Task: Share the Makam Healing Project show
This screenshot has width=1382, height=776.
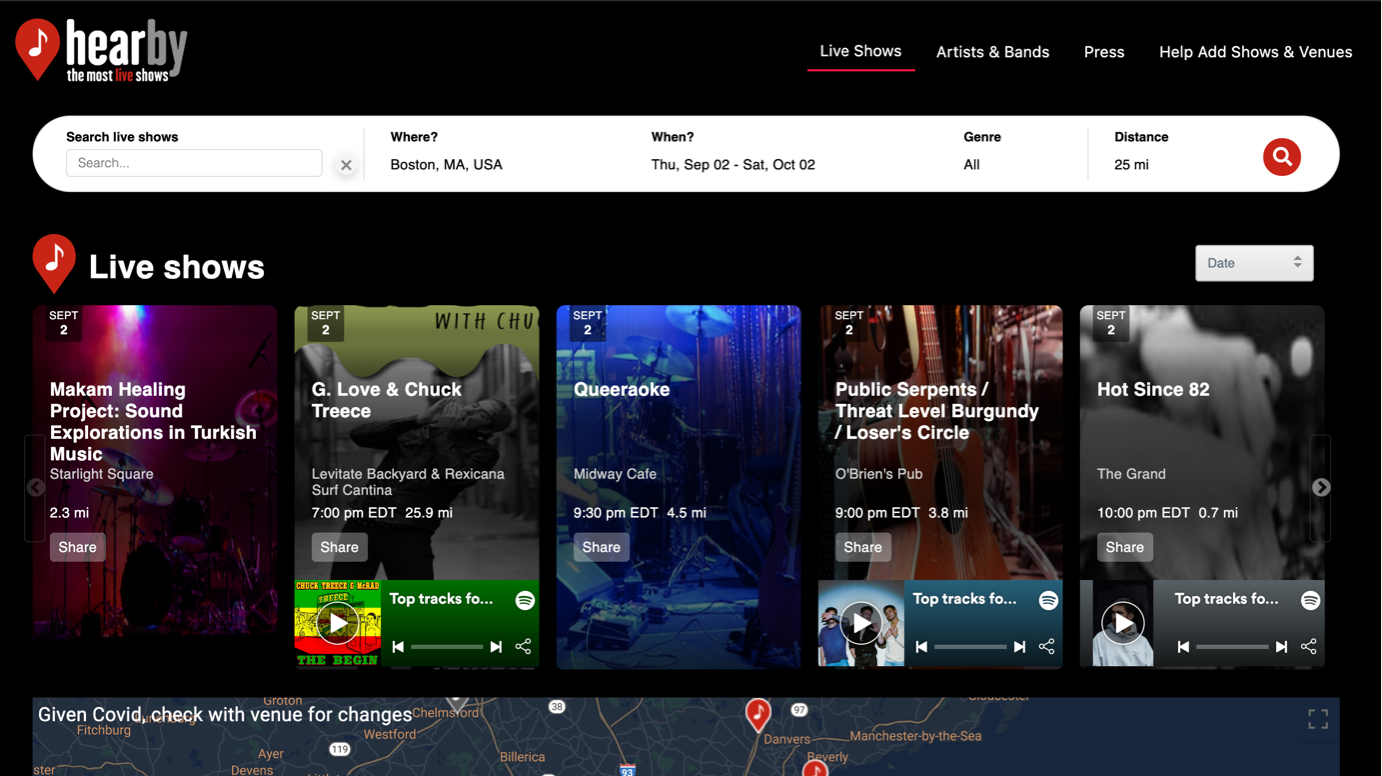Action: point(77,547)
